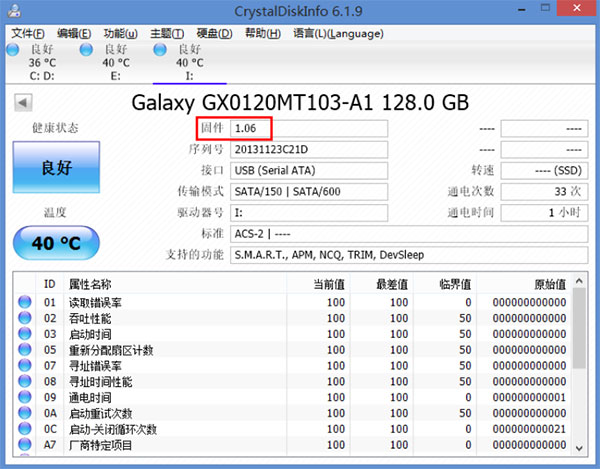Click the 临界值 column header

coord(445,284)
